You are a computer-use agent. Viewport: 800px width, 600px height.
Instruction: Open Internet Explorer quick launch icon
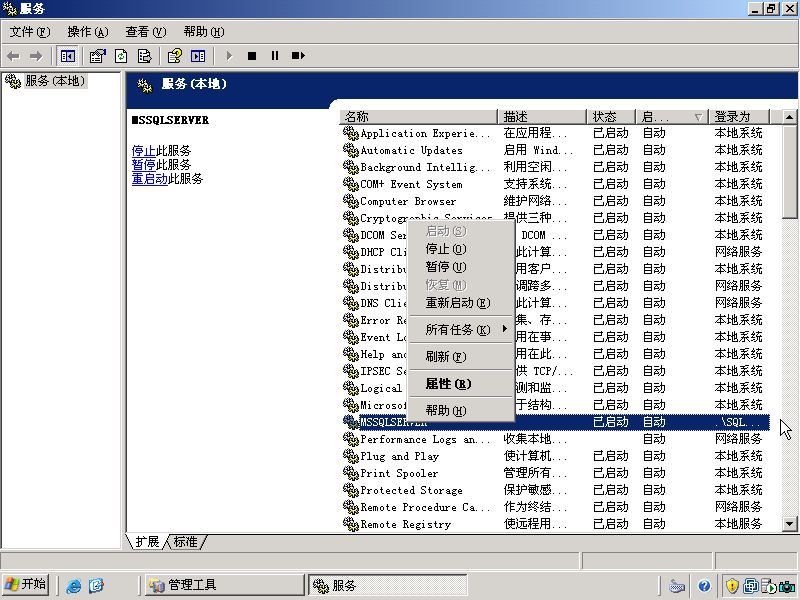pyautogui.click(x=73, y=585)
